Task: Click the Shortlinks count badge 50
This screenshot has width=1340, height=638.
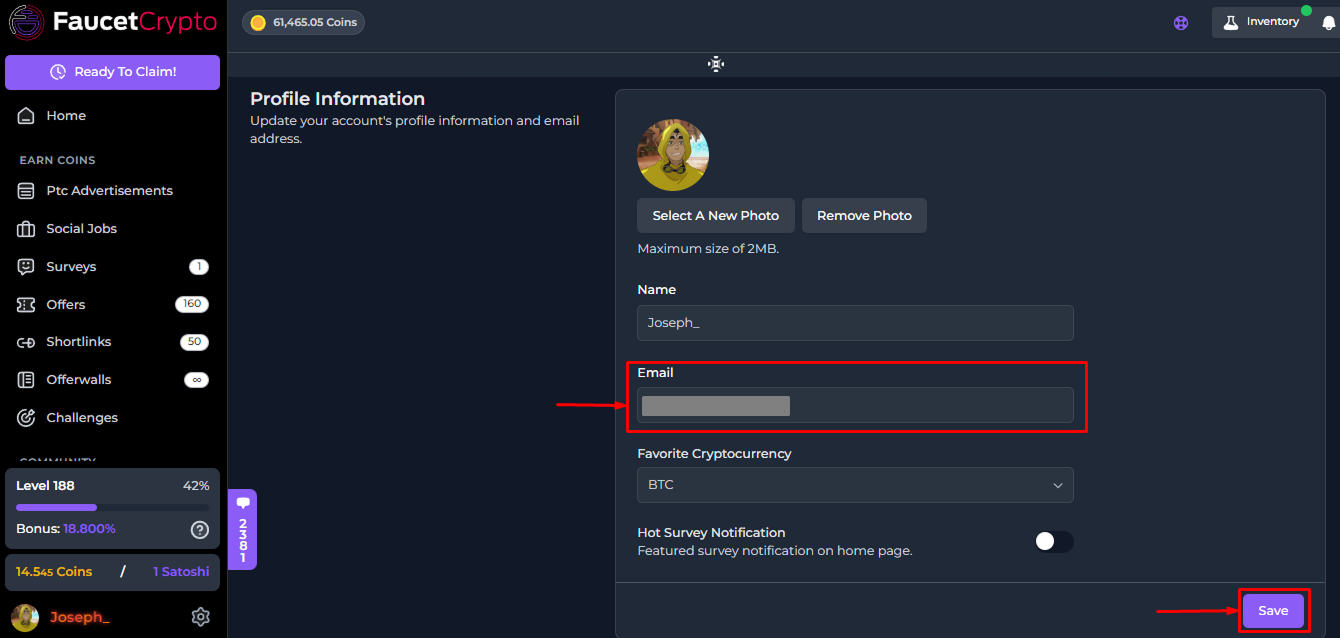Action: click(x=194, y=342)
